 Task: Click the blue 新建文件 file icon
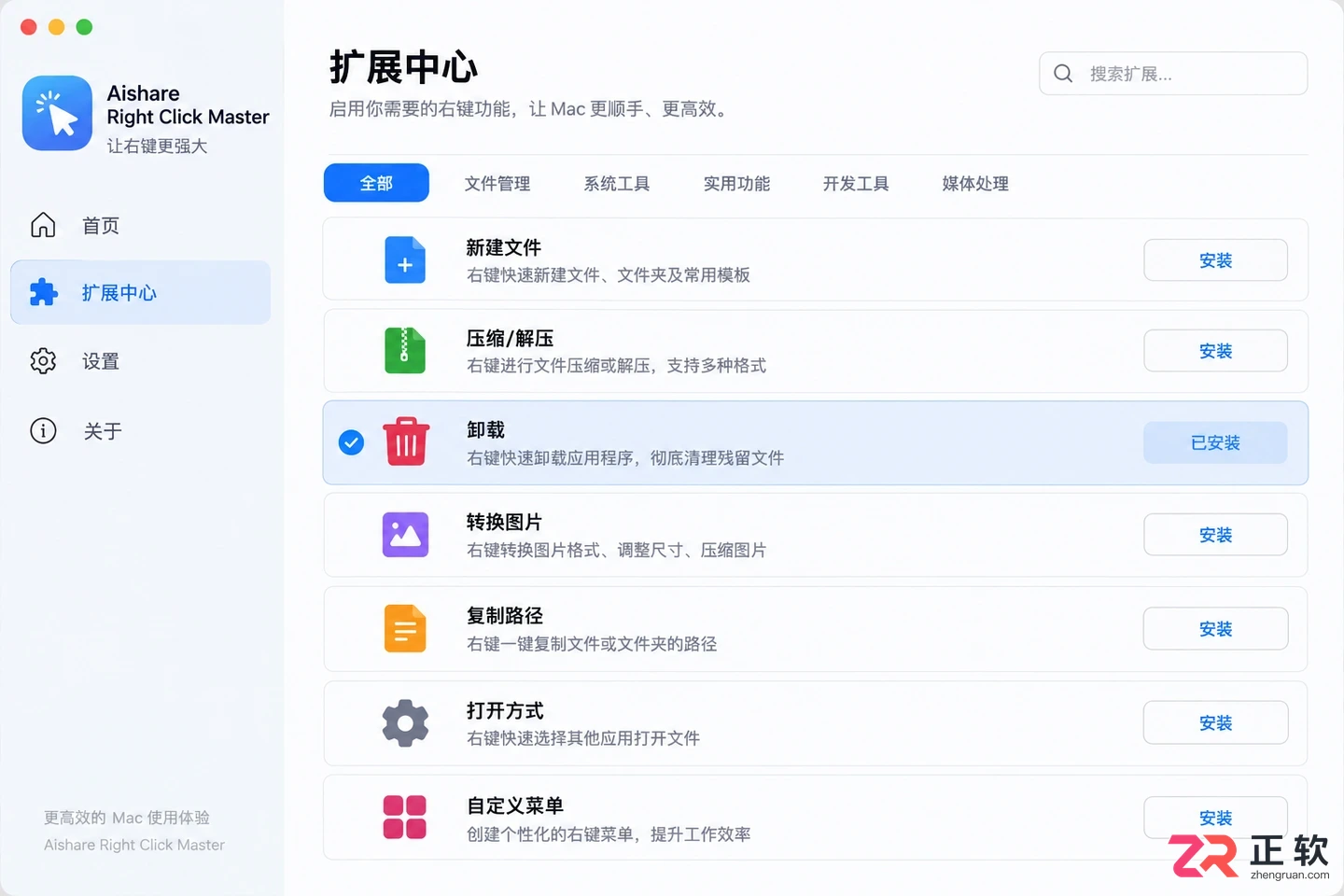pyautogui.click(x=405, y=259)
